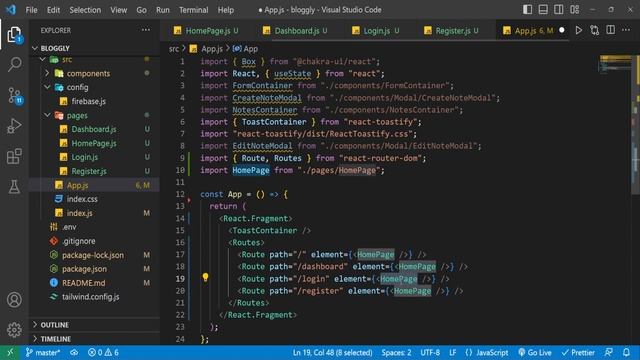Open the Extensions view
Viewport: 640px width, 360px height.
(14, 156)
